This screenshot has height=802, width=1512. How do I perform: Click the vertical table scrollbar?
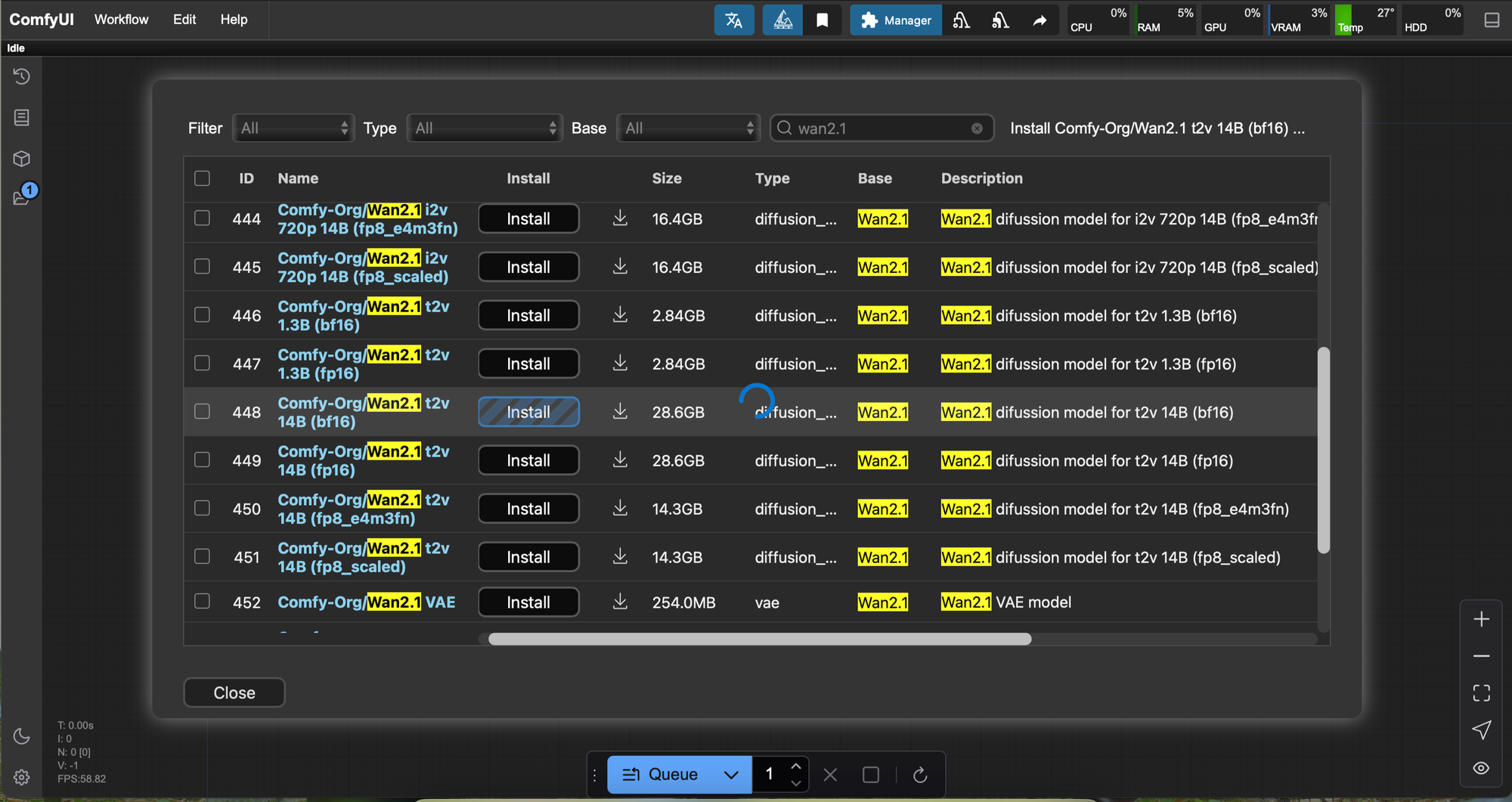[x=1323, y=450]
